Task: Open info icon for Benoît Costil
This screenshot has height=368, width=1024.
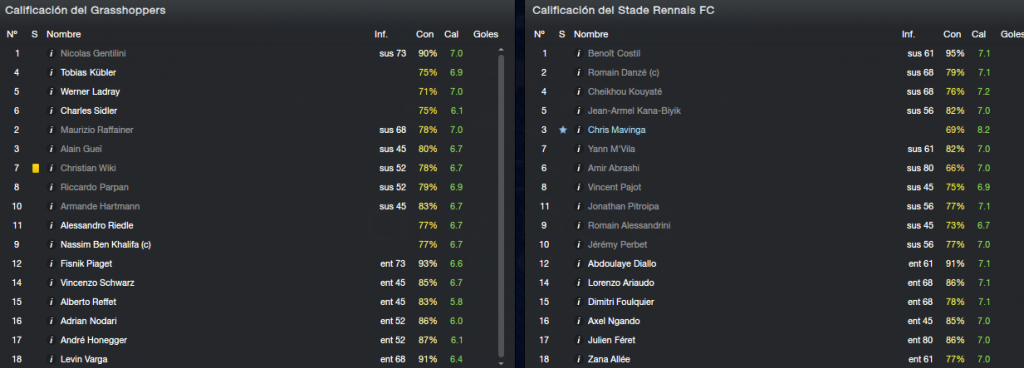Action: coord(579,54)
